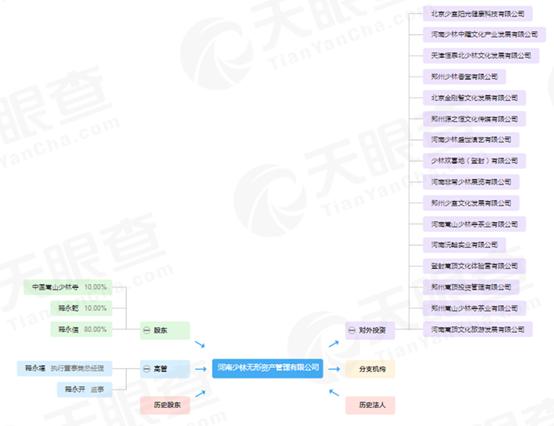Open 河南少林盛世演艺有限公司
The image size is (554, 426).
pyautogui.click(x=471, y=140)
